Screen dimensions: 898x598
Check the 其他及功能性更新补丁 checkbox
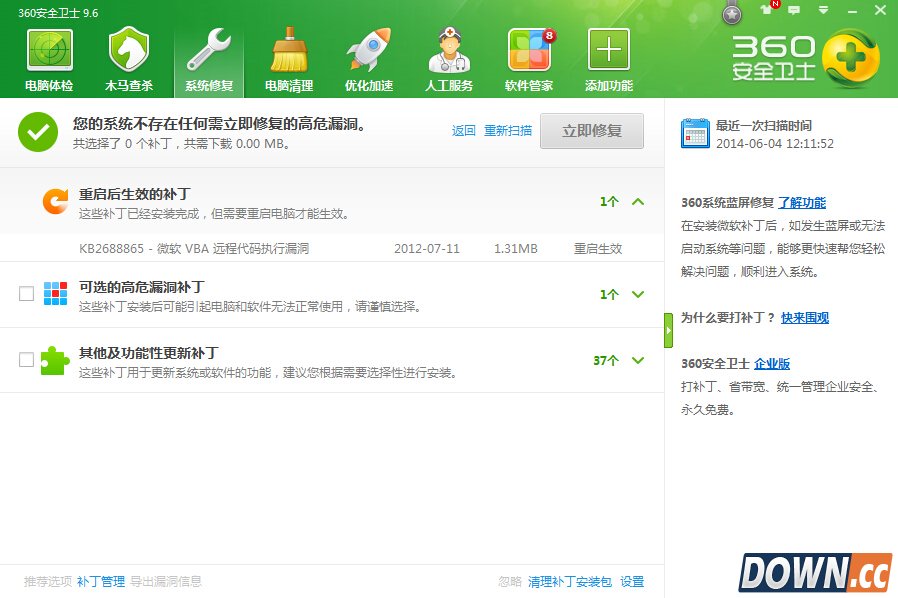pos(27,359)
